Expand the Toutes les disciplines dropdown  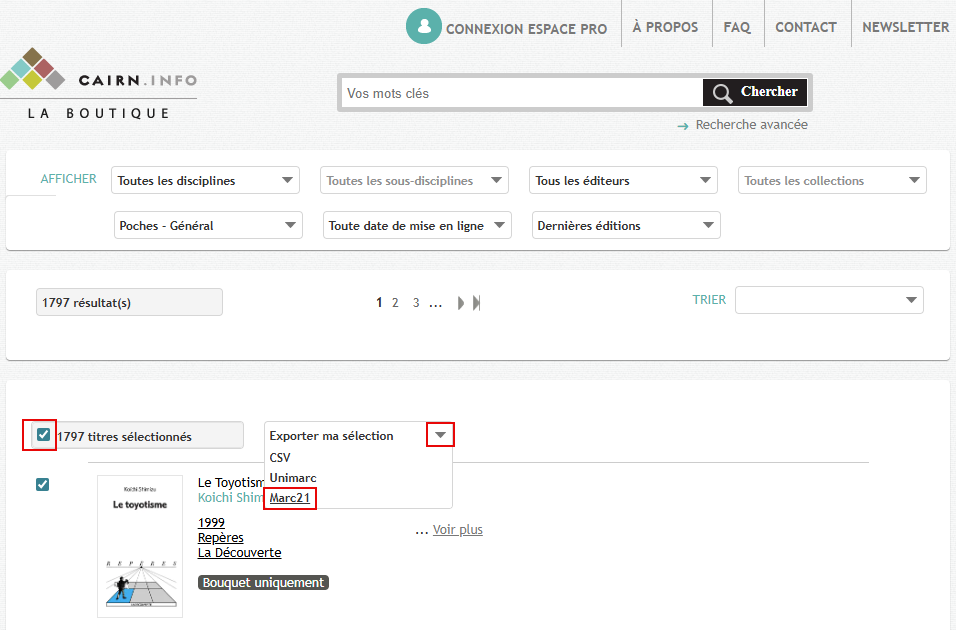pos(206,181)
